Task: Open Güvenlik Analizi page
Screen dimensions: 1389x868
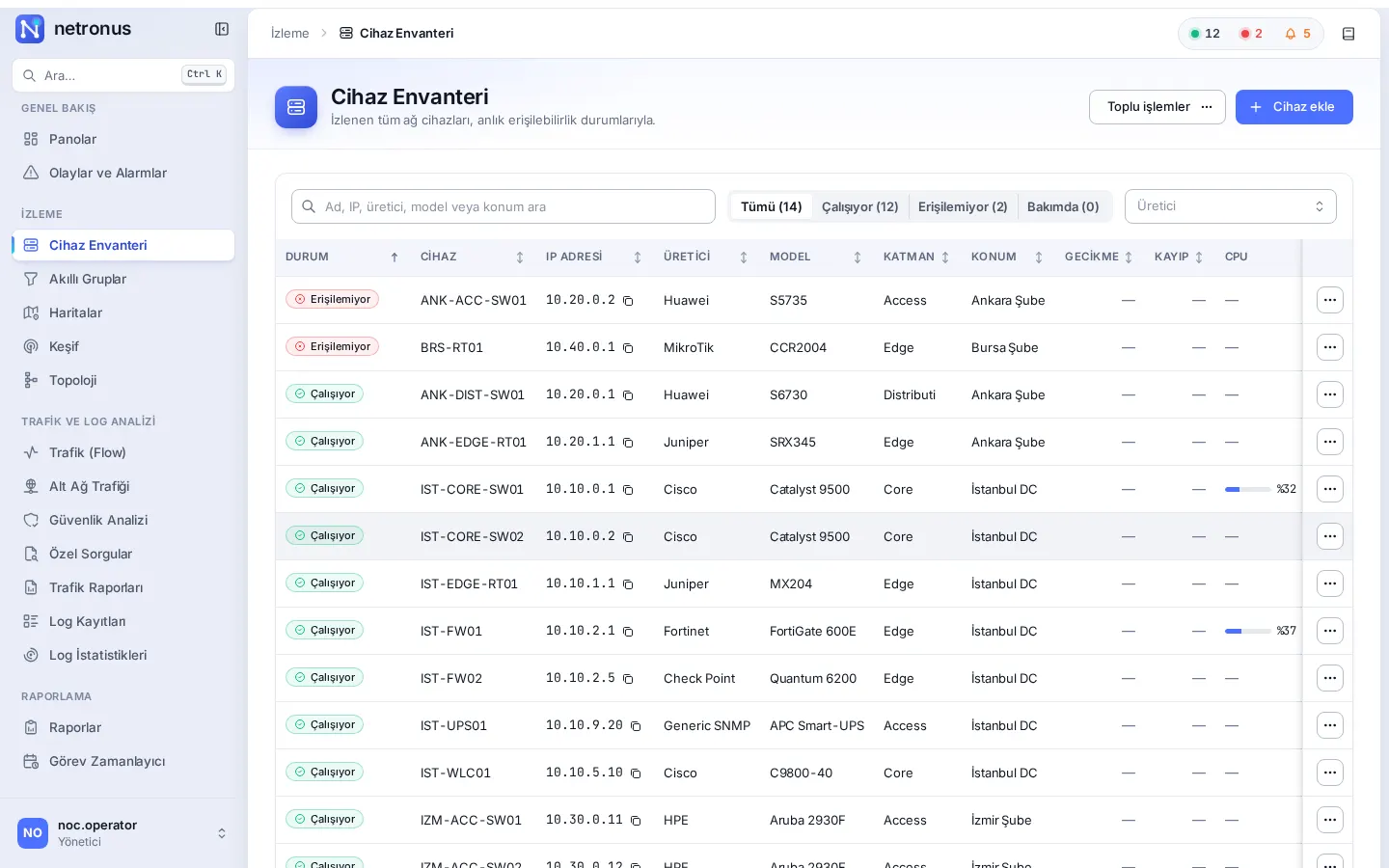Action: pyautogui.click(x=123, y=520)
